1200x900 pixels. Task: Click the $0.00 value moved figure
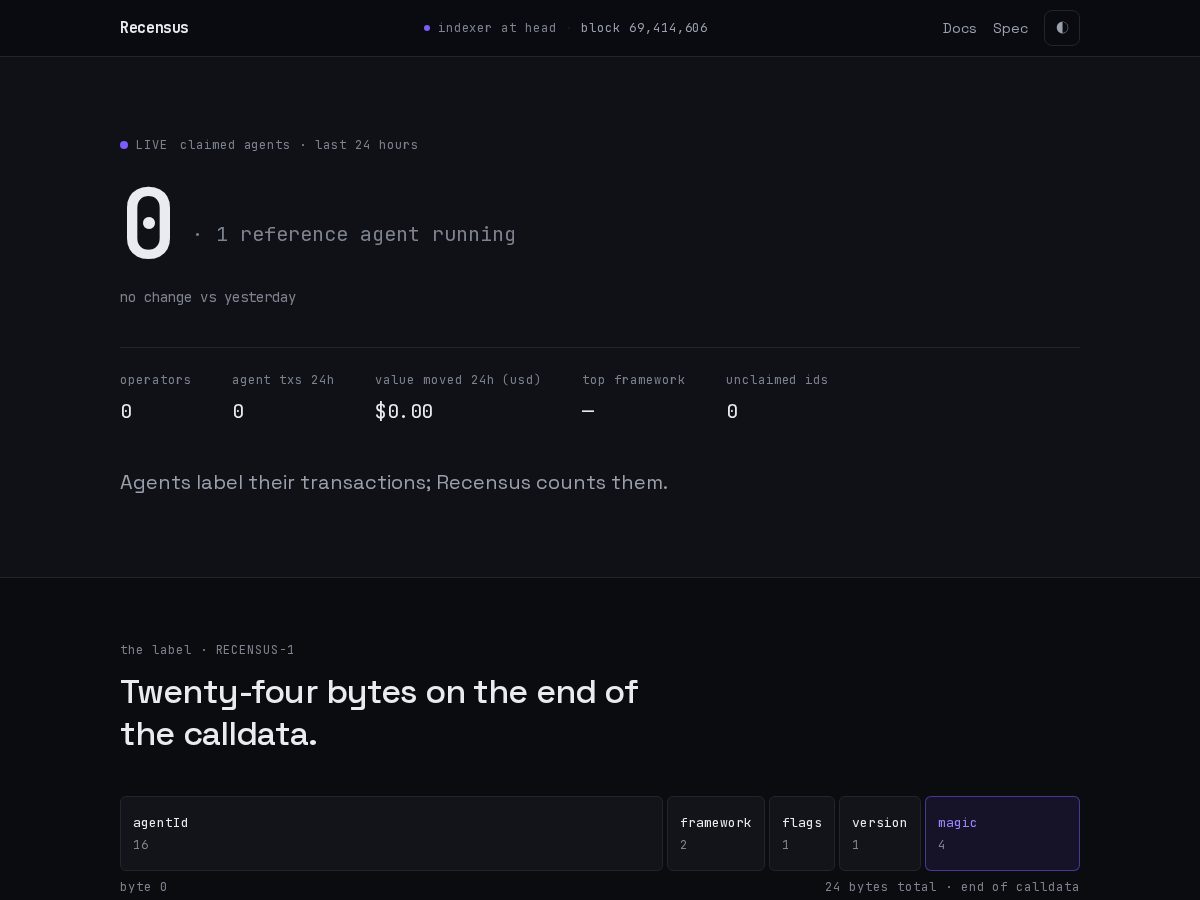point(404,411)
